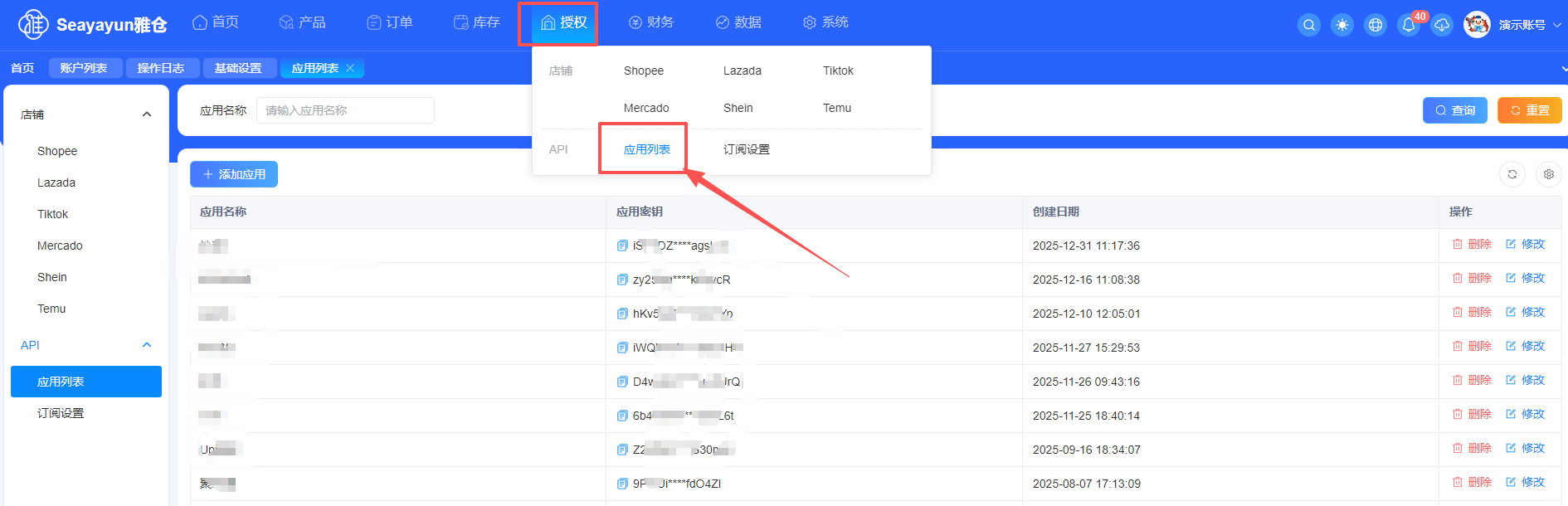The image size is (1568, 506).
Task: Close the 应用列表 tab
Action: coord(350,68)
